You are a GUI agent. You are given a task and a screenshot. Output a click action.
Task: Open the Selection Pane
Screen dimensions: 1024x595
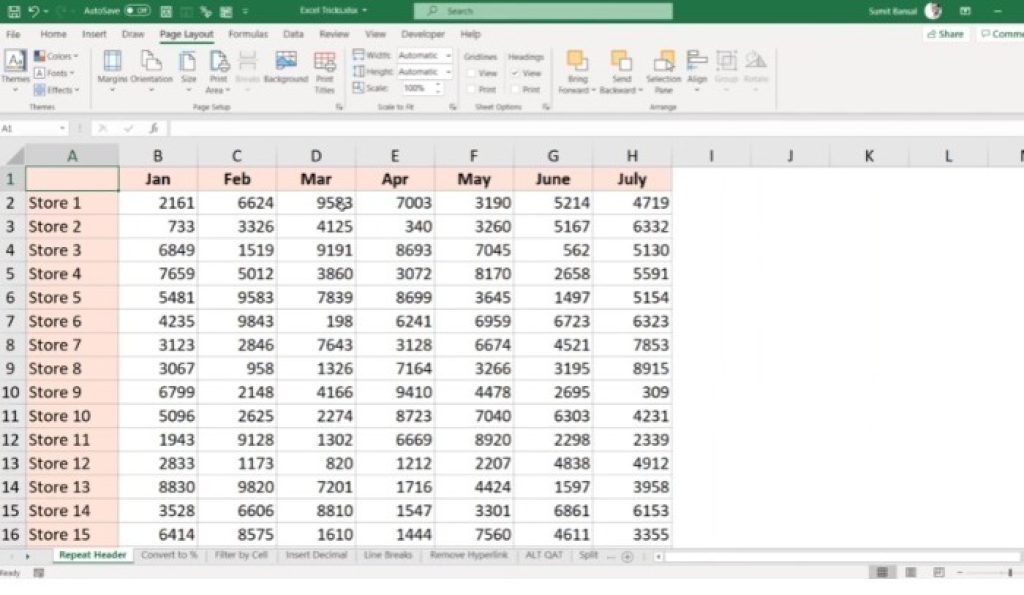[x=663, y=72]
